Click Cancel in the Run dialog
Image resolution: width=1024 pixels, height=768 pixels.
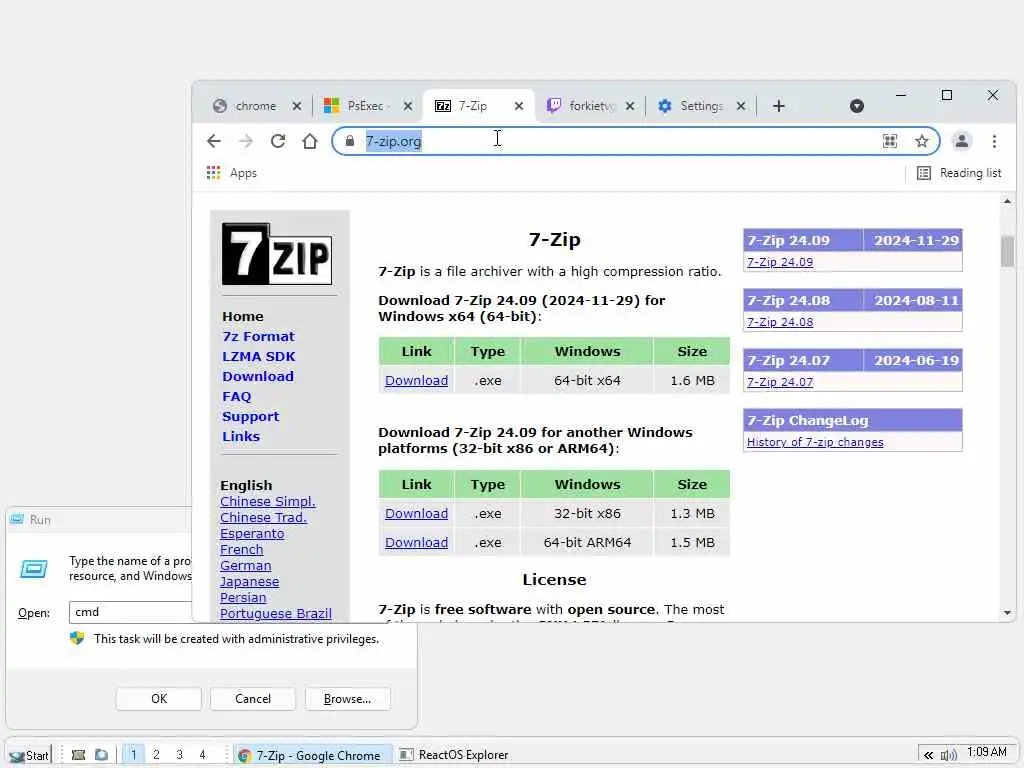(x=253, y=699)
